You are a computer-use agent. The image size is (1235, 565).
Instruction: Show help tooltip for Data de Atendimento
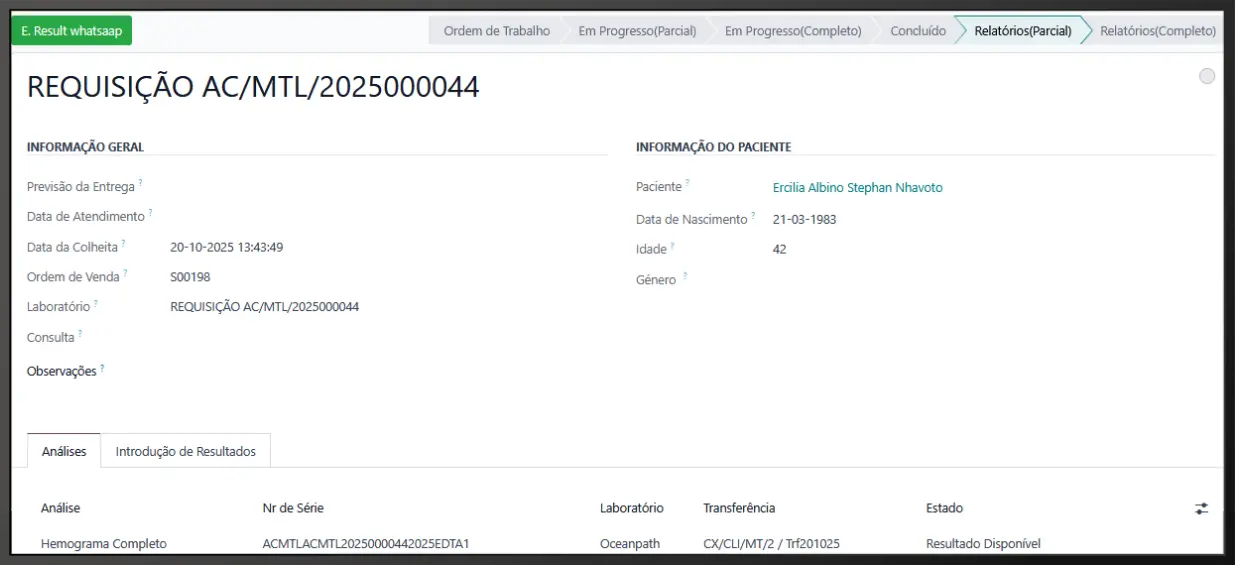[150, 212]
